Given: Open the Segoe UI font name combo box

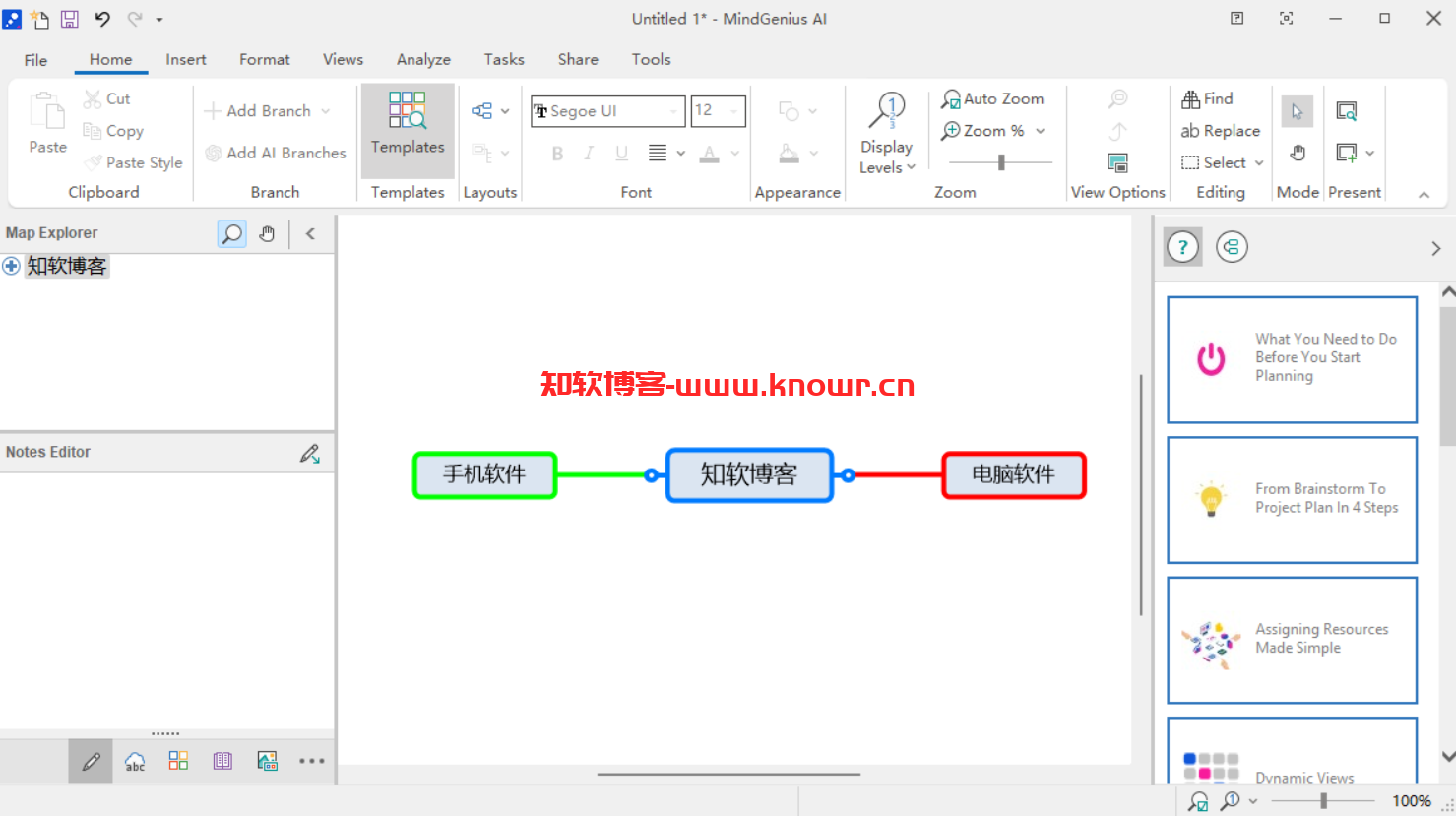Looking at the screenshot, I should (607, 111).
